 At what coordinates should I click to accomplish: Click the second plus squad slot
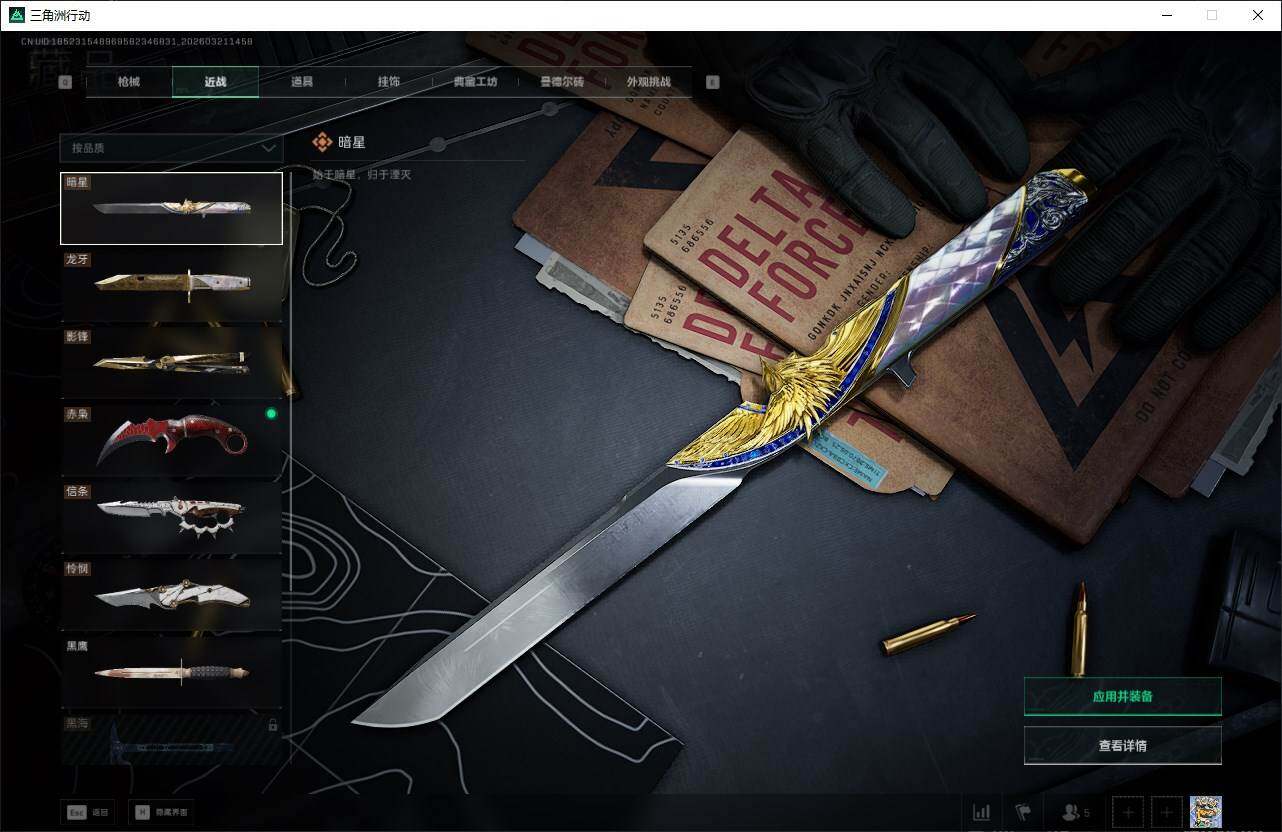[1166, 812]
